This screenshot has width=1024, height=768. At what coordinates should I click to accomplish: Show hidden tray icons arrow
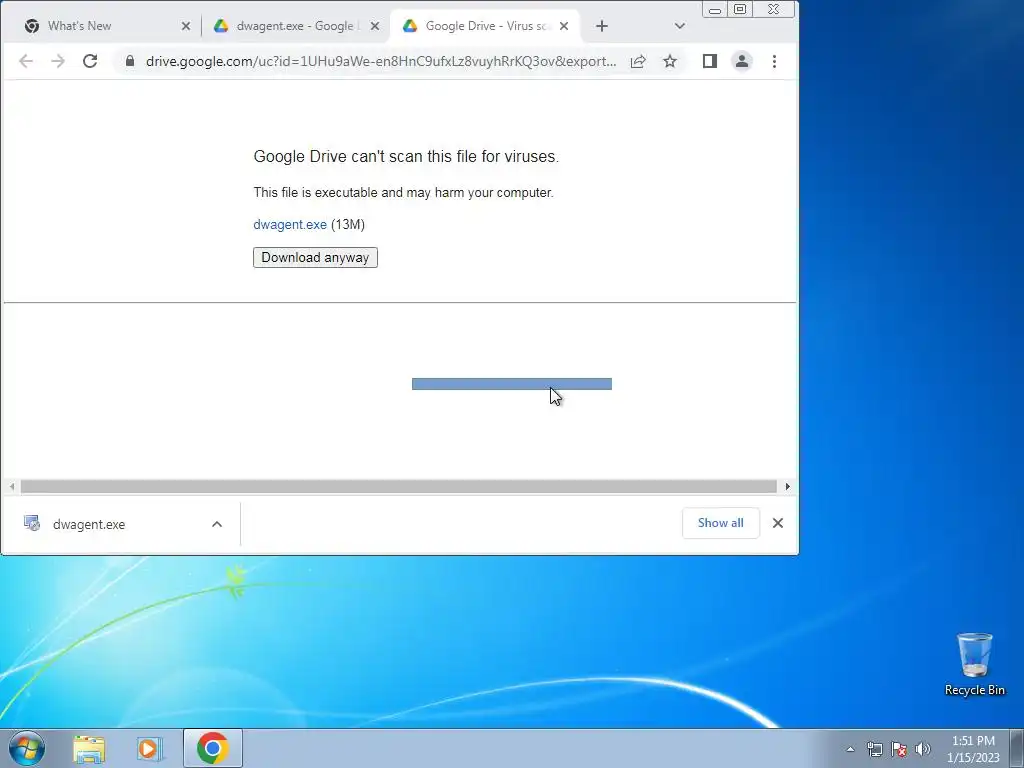tap(850, 750)
